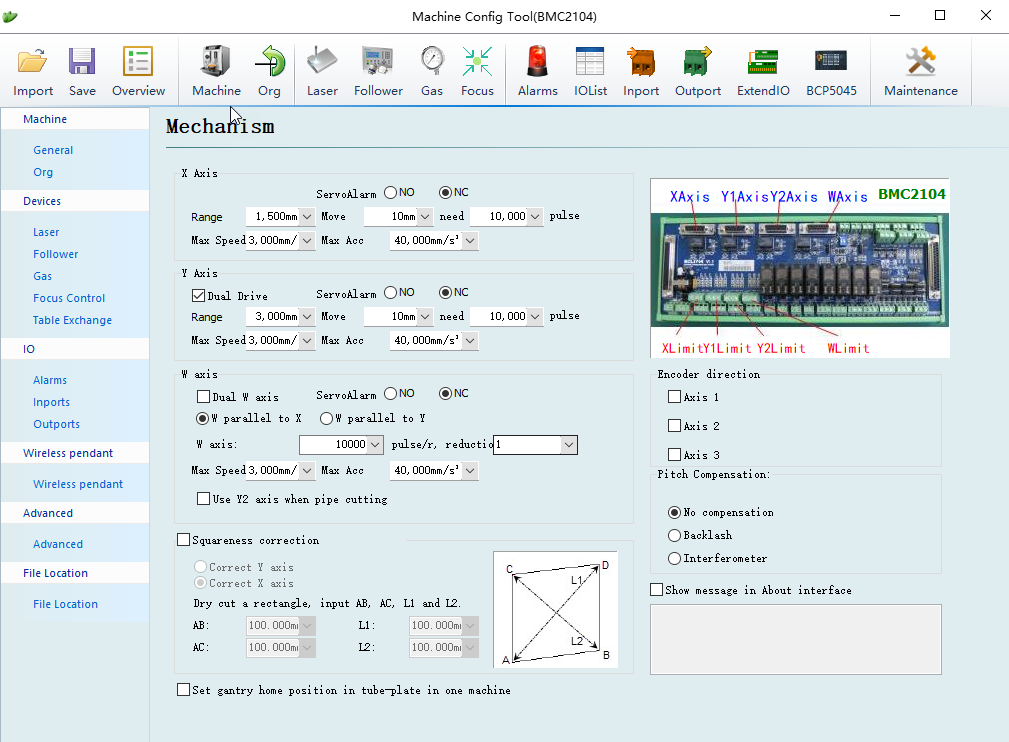Expand the X Axis Range dropdown

(x=307, y=217)
